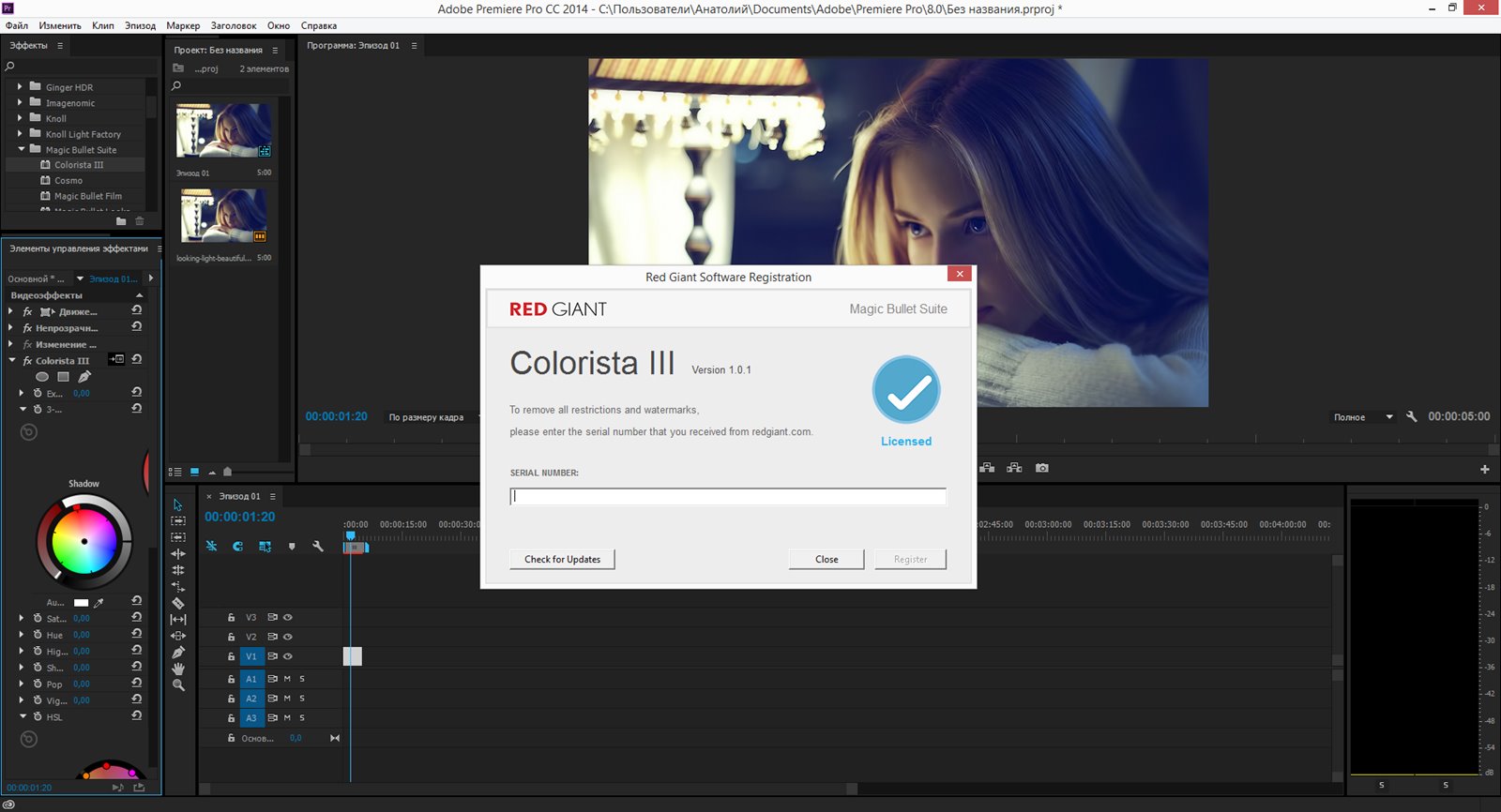Reset the Colorista III effect
Screen dimensions: 1501x812
pyautogui.click(x=137, y=360)
